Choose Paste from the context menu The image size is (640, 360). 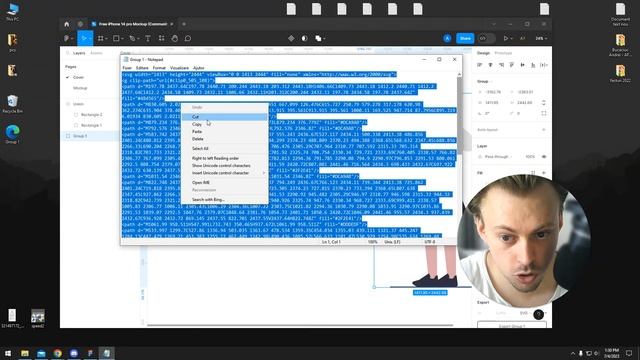(x=224, y=131)
